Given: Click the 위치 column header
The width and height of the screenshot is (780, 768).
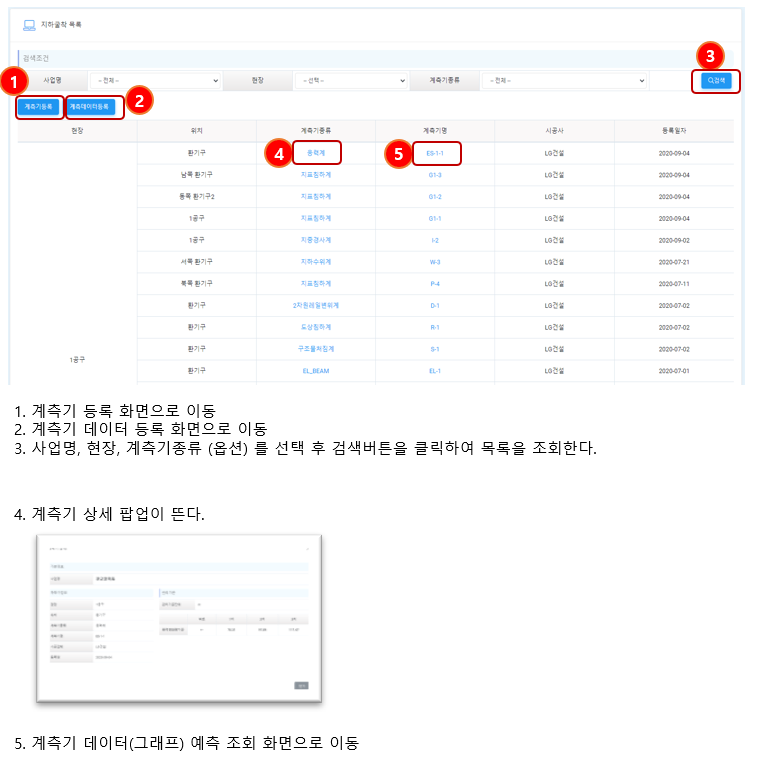Looking at the screenshot, I should tap(196, 131).
